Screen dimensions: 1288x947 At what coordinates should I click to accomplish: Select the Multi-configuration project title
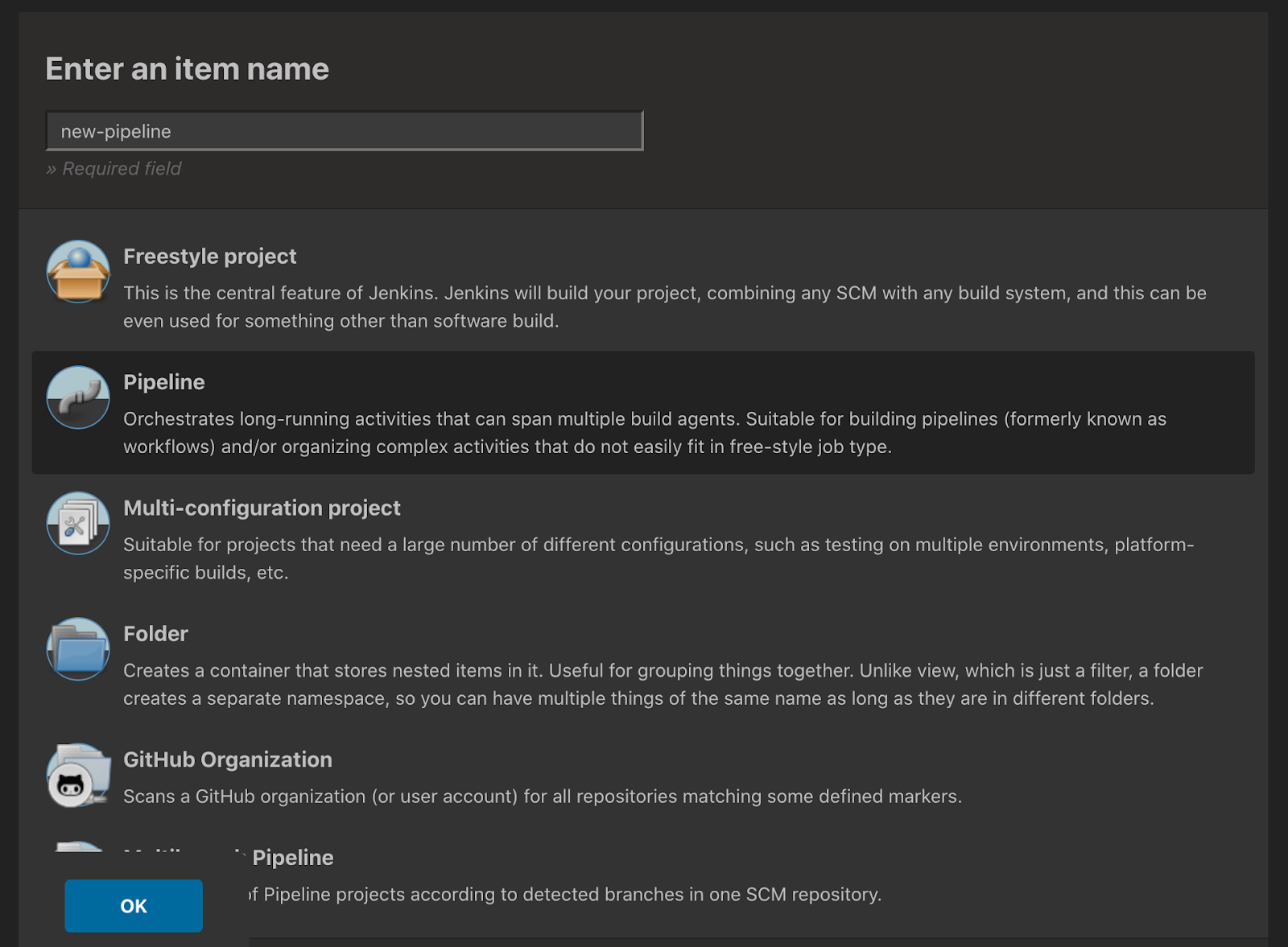tap(262, 508)
